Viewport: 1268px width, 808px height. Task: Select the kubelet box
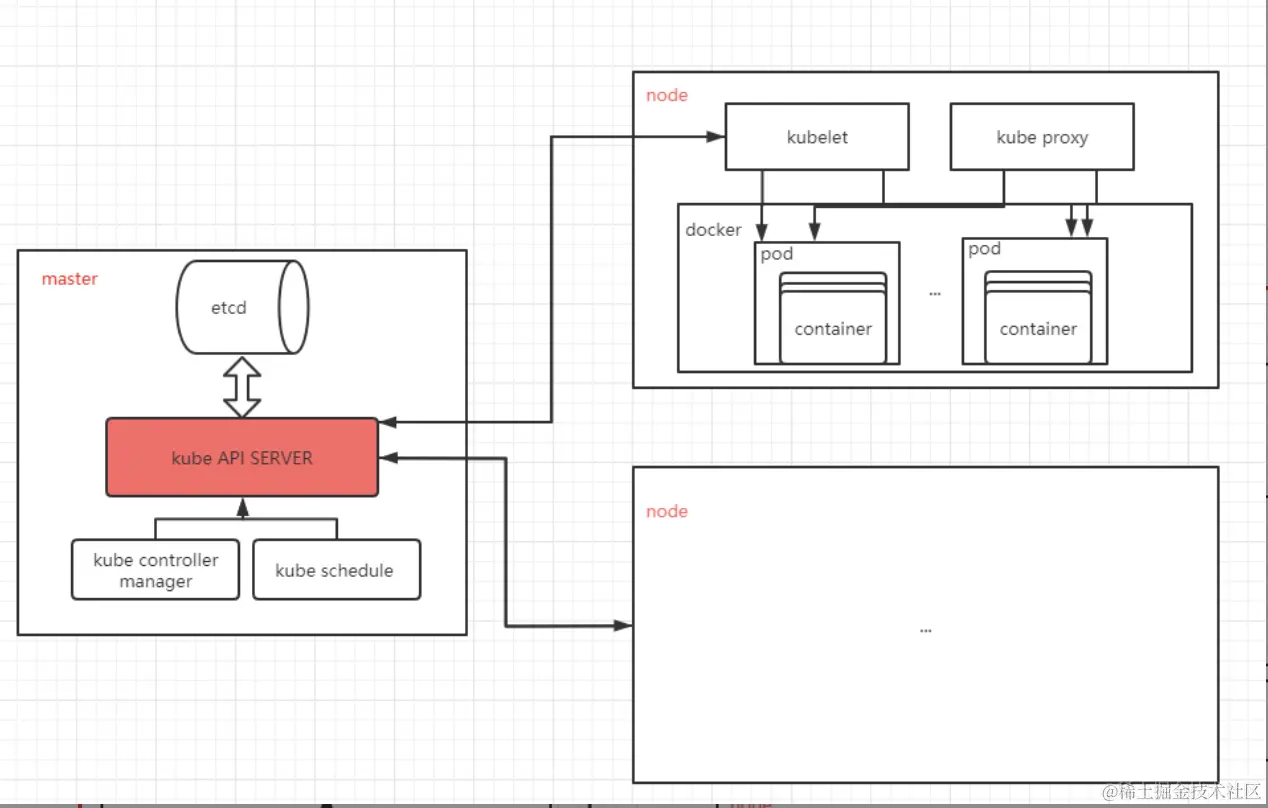coord(817,137)
